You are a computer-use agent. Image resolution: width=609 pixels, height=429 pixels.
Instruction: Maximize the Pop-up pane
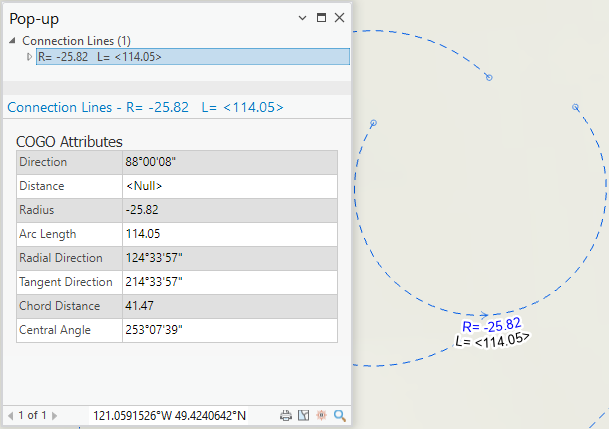[321, 17]
